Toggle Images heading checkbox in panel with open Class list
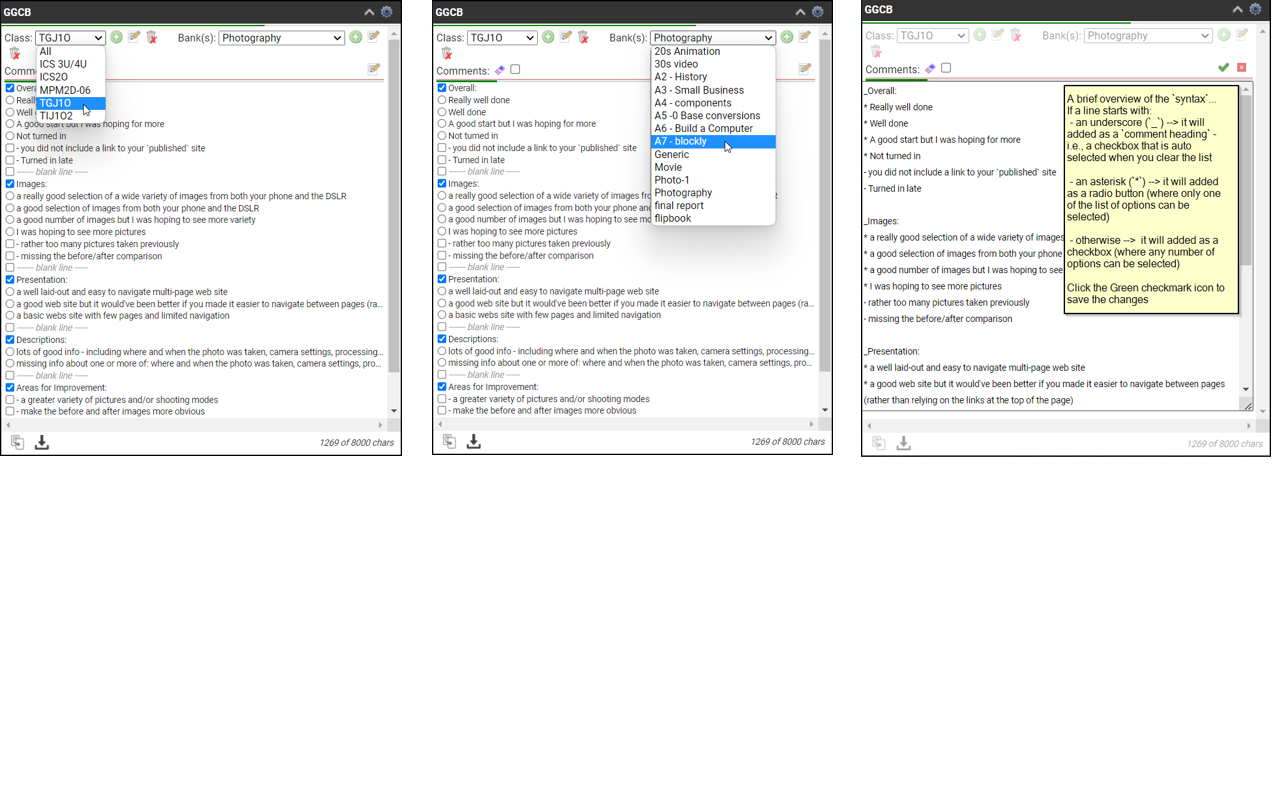 click(10, 184)
